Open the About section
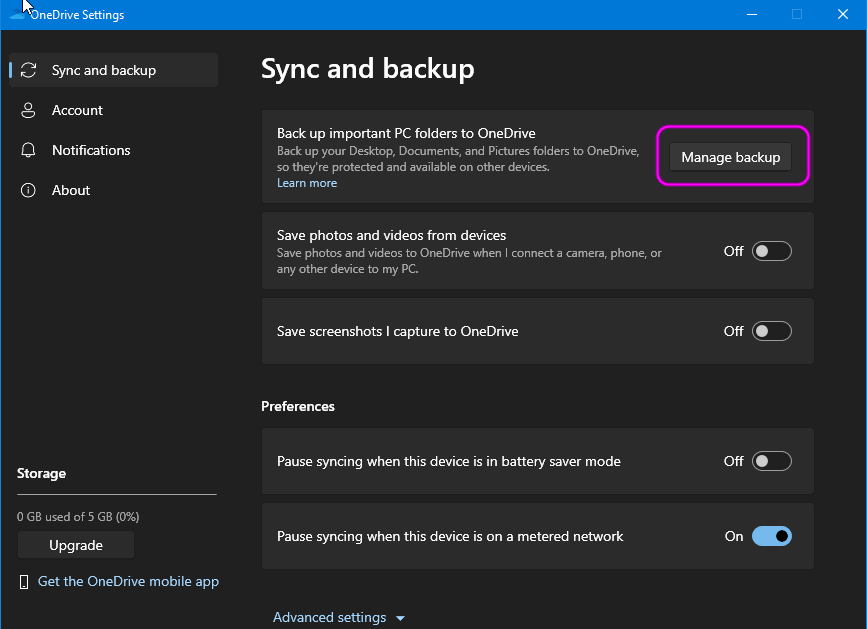Screen dimensions: 867x629 click(x=113, y=190)
